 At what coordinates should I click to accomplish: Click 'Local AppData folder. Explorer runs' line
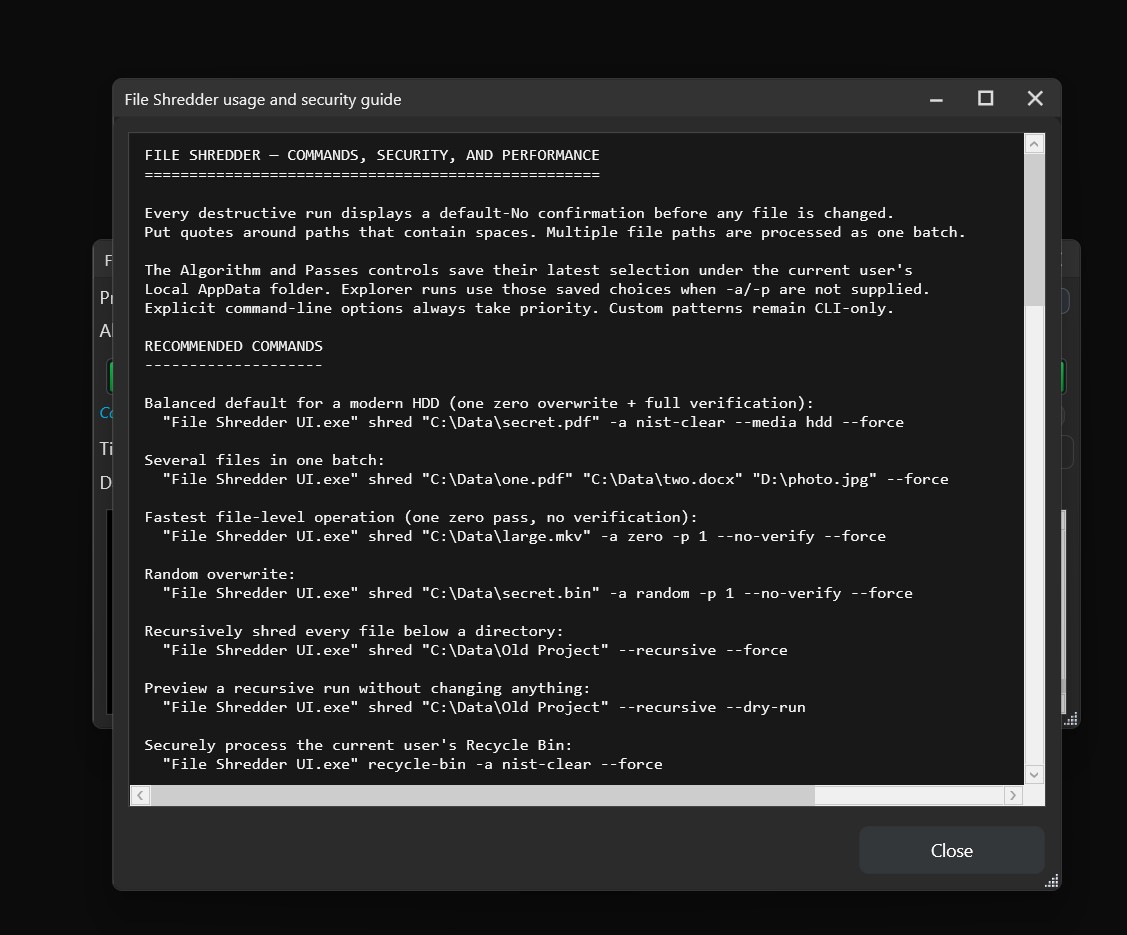(x=537, y=289)
